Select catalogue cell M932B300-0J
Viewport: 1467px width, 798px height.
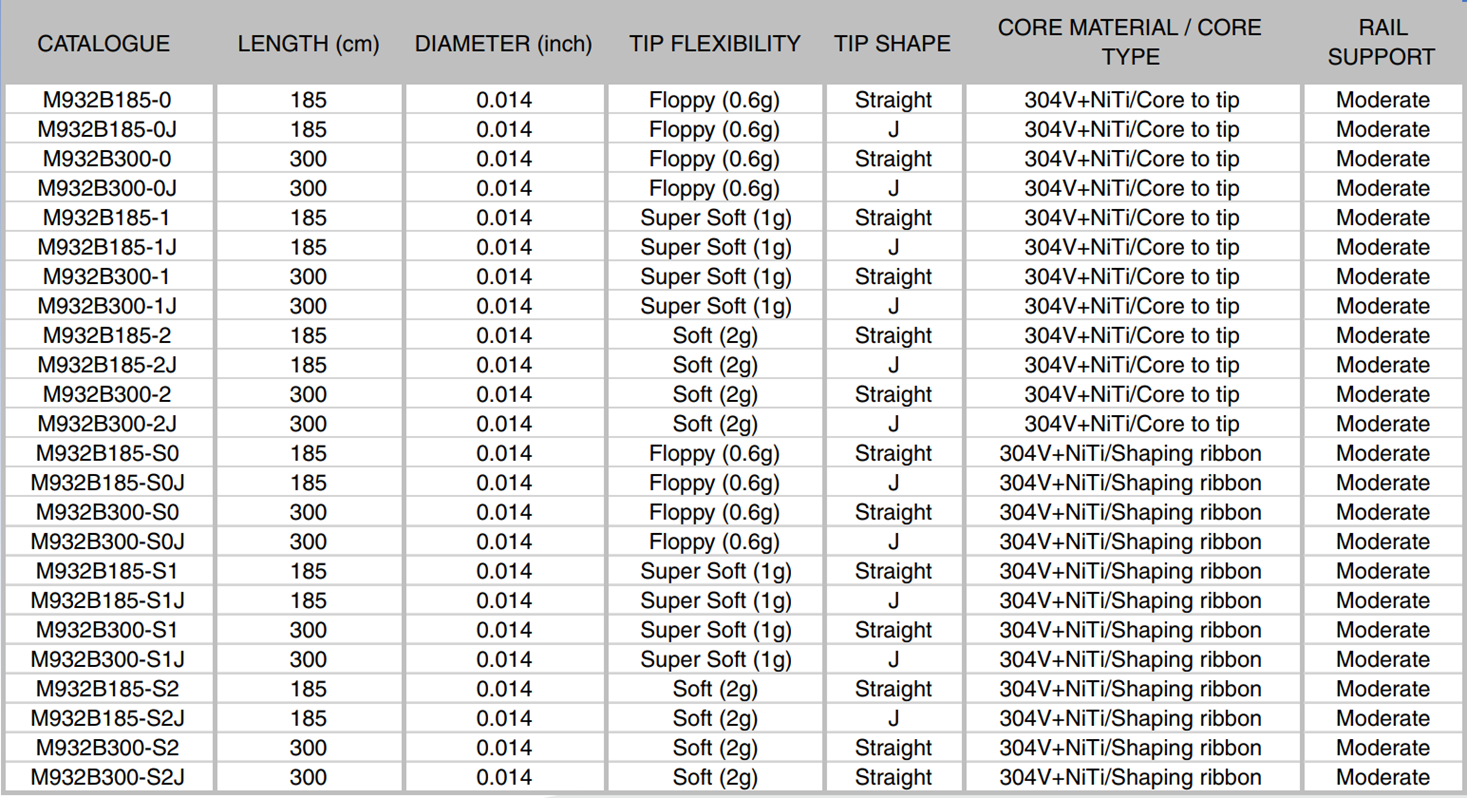pos(108,188)
